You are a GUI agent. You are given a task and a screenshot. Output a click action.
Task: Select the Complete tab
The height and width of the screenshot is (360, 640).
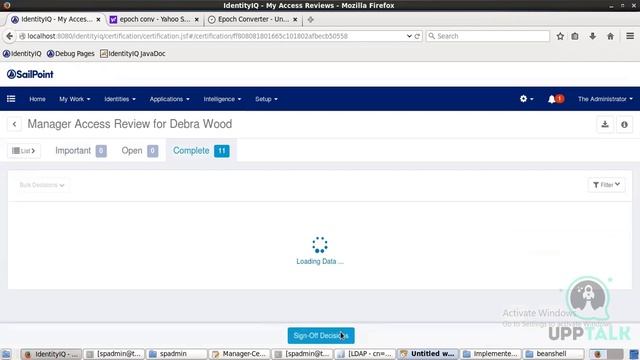[x=201, y=151]
